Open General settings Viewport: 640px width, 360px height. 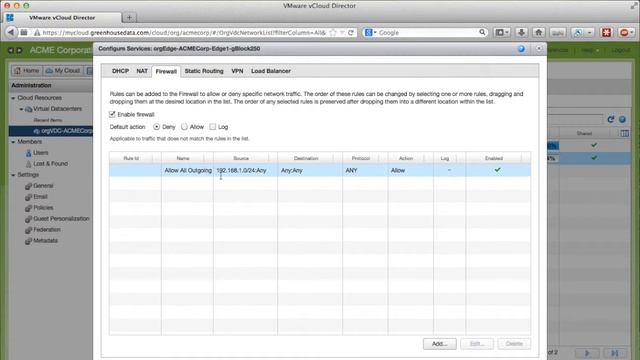pos(43,186)
